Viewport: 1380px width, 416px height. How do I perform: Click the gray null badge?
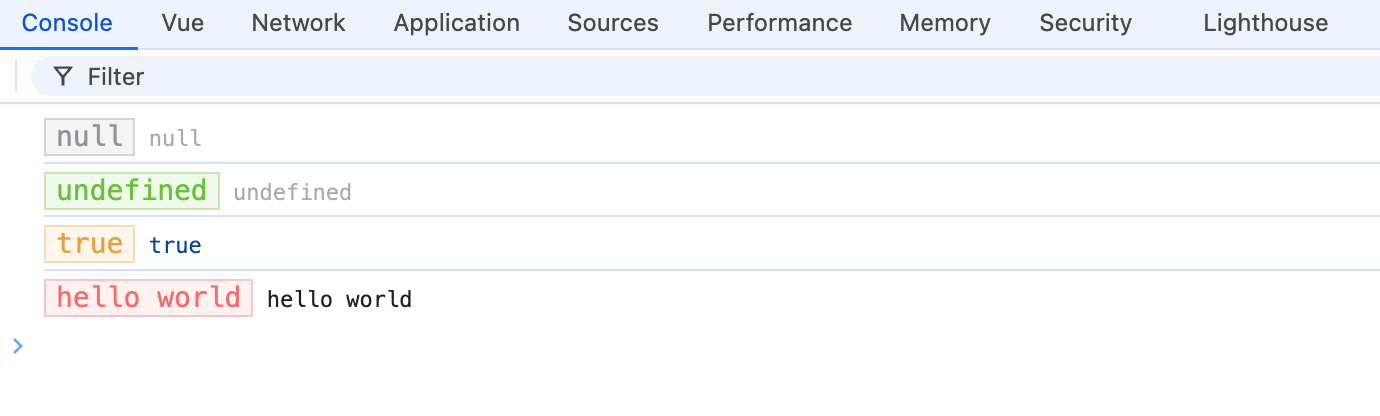[x=90, y=137]
